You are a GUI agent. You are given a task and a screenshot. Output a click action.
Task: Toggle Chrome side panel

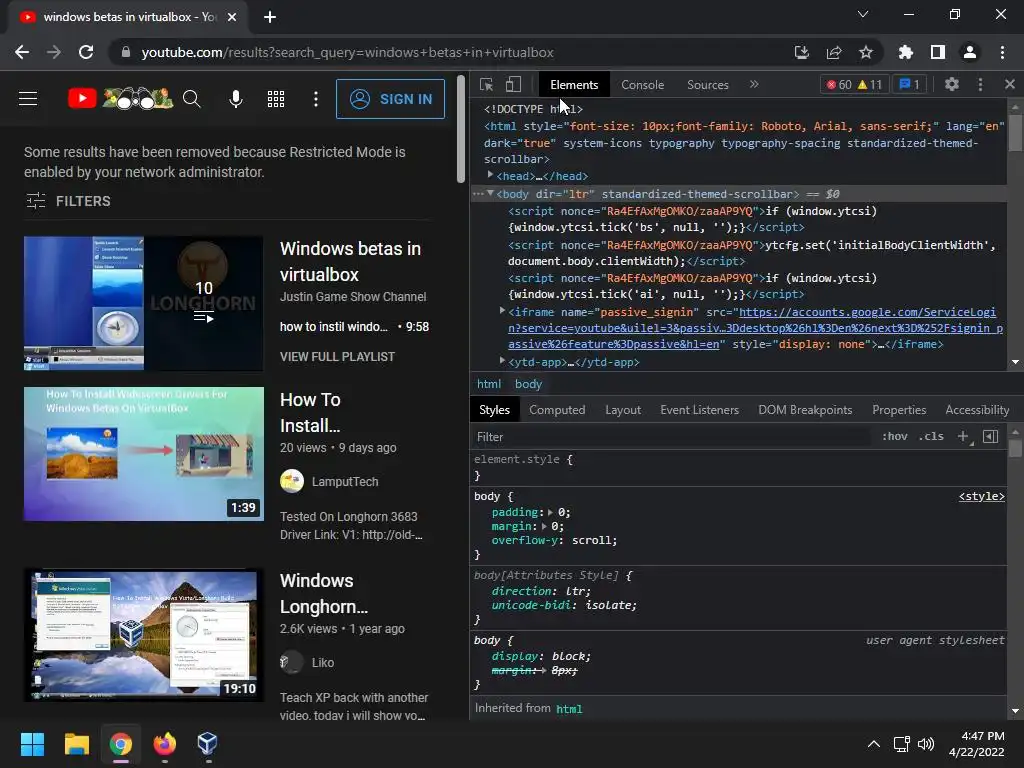[938, 52]
